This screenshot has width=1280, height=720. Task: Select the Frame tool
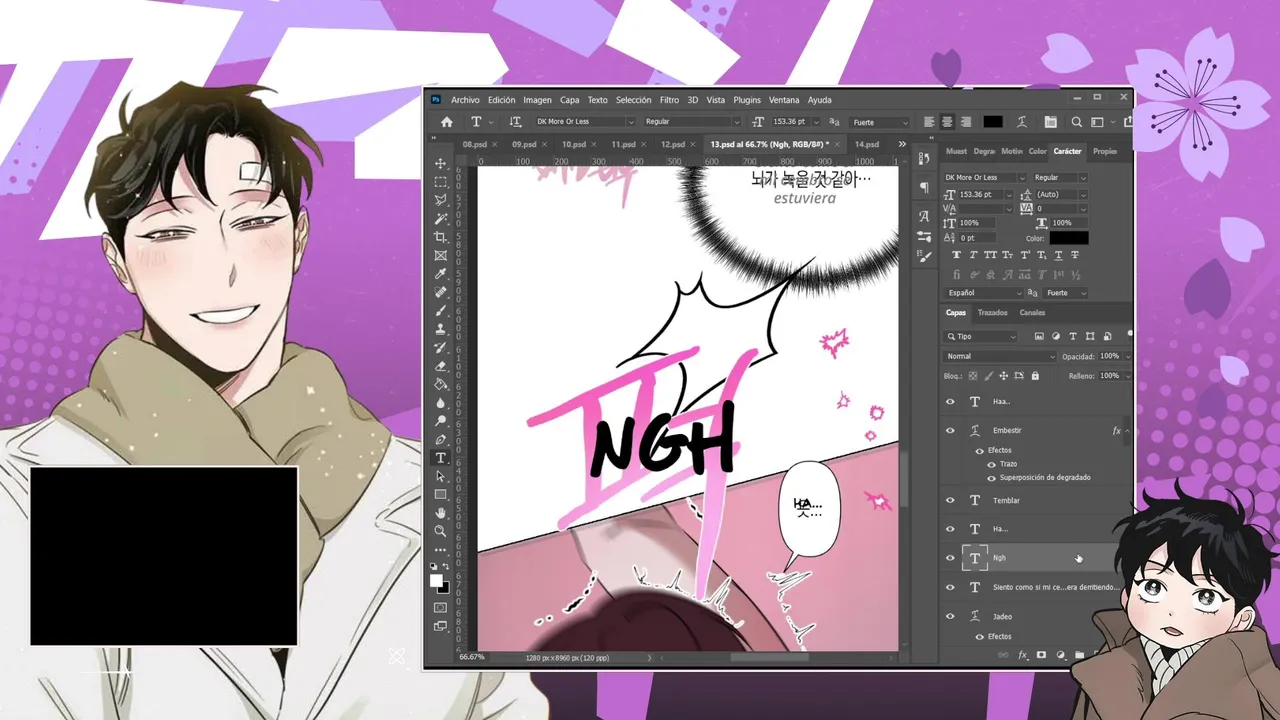tap(440, 255)
